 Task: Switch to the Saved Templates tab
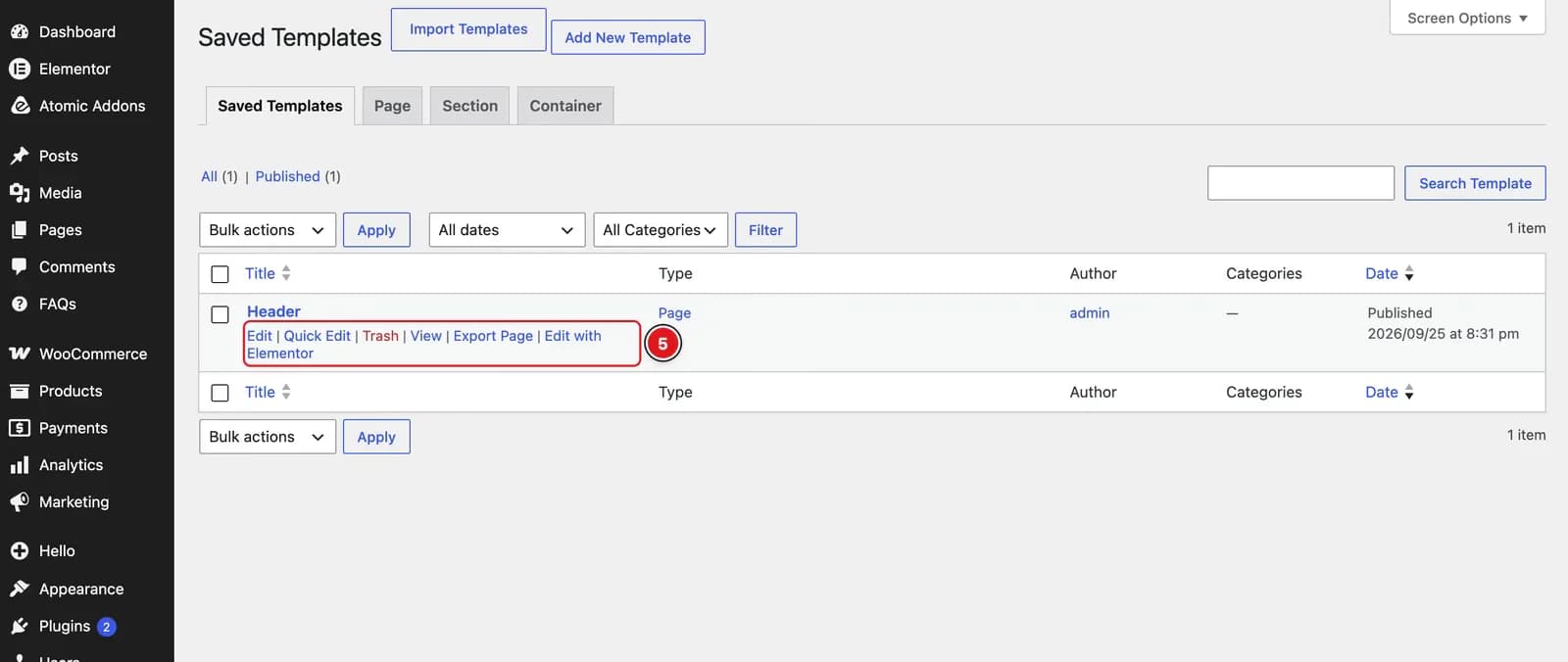pos(280,106)
